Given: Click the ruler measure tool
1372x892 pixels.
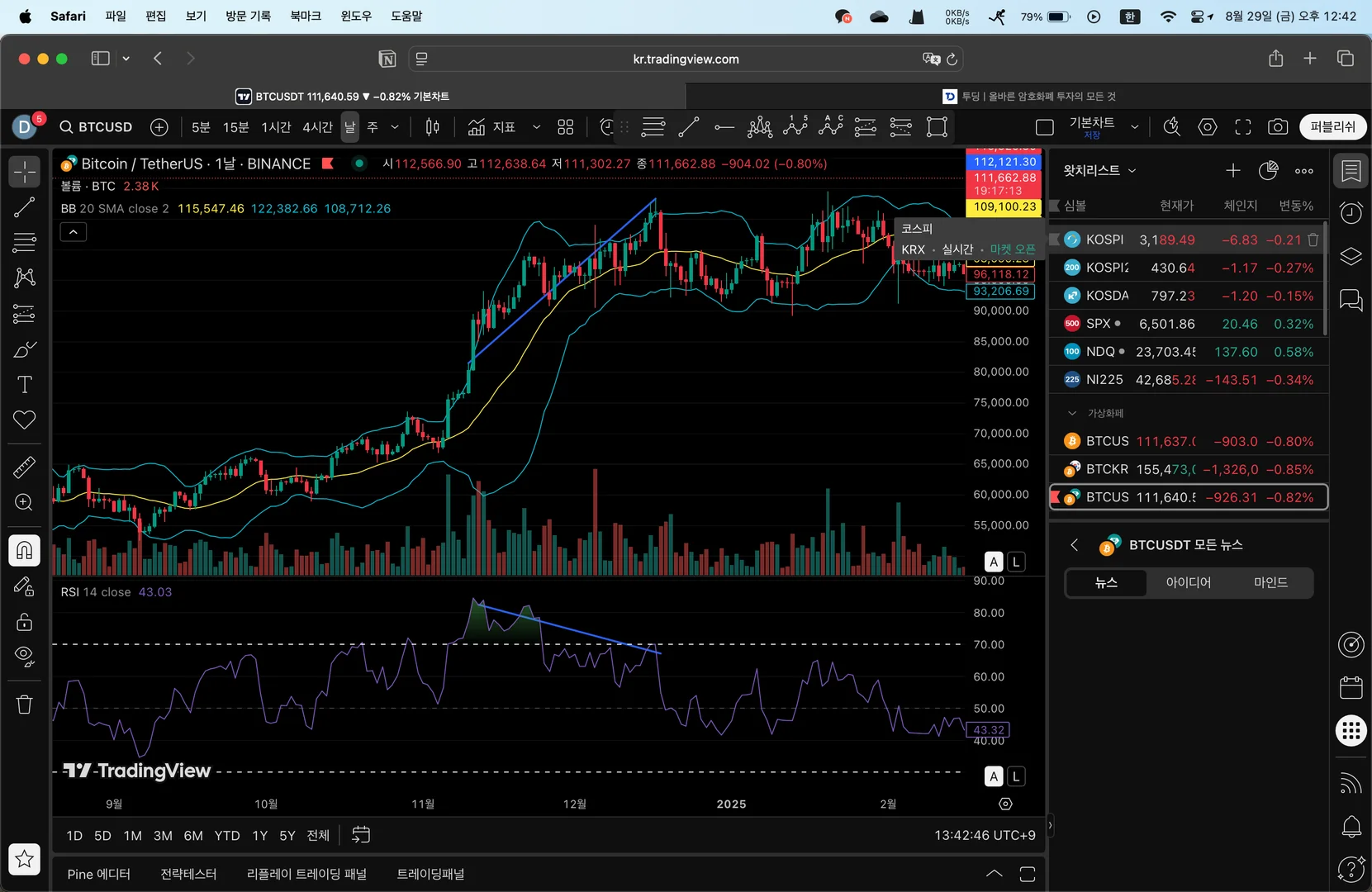Looking at the screenshot, I should tap(25, 467).
